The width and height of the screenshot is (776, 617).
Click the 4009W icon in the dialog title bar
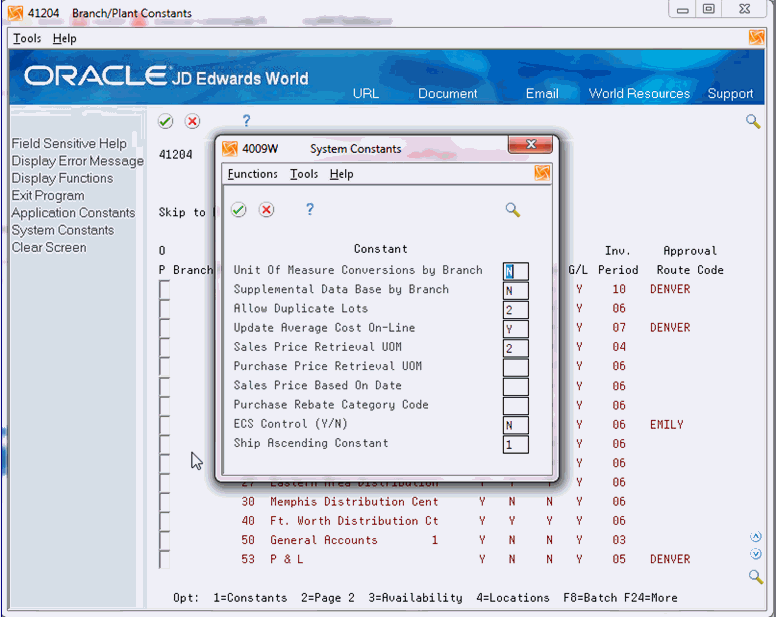230,148
